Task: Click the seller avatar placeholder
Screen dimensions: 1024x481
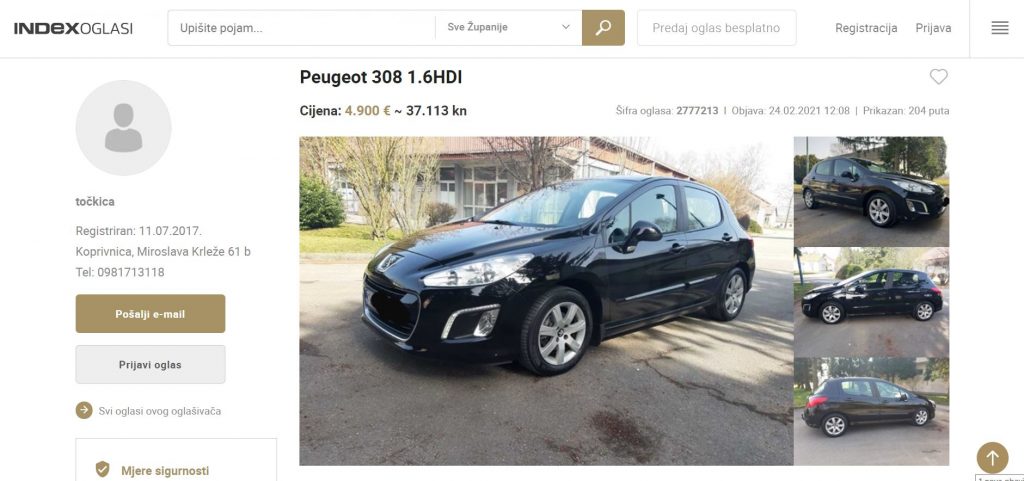Action: [x=123, y=128]
